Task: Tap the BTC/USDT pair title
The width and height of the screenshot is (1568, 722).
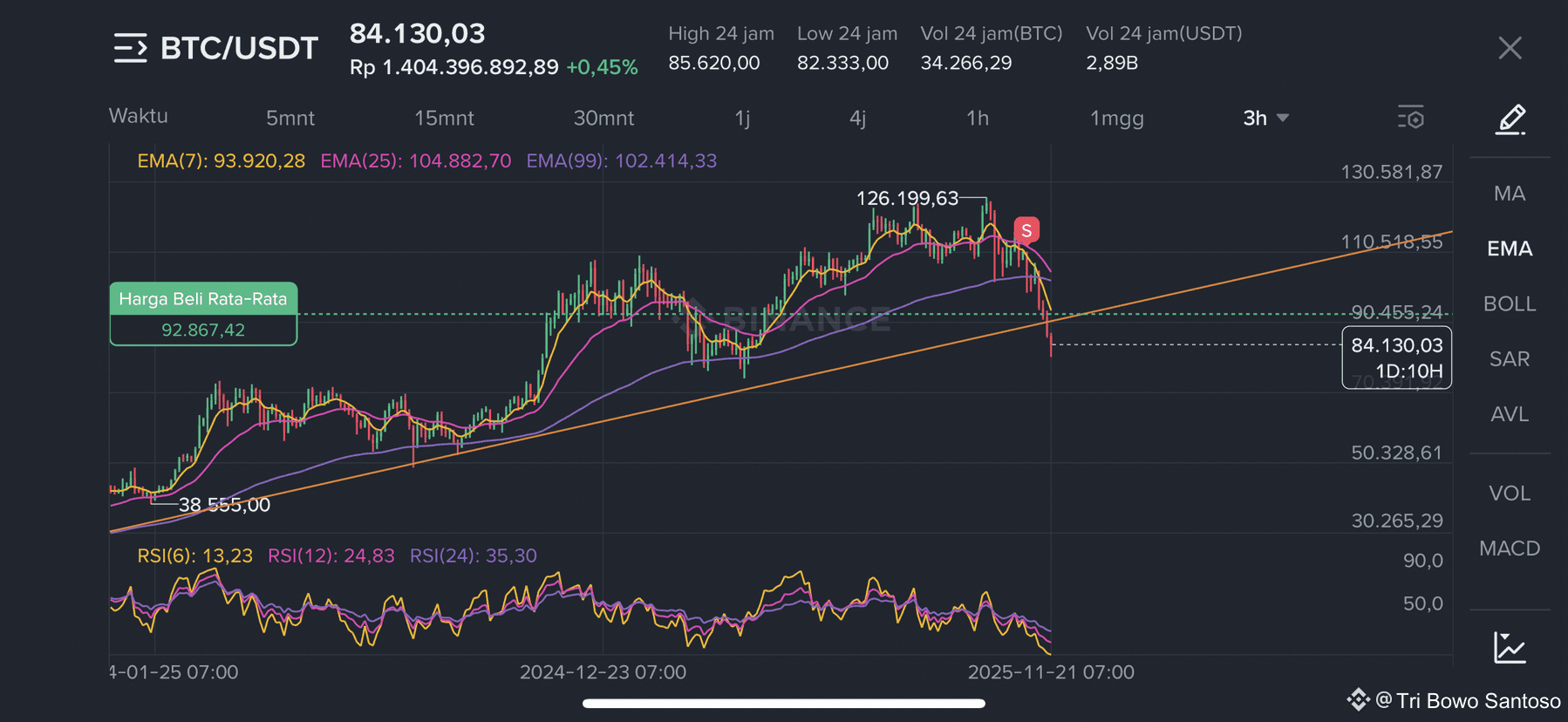Action: click(239, 48)
